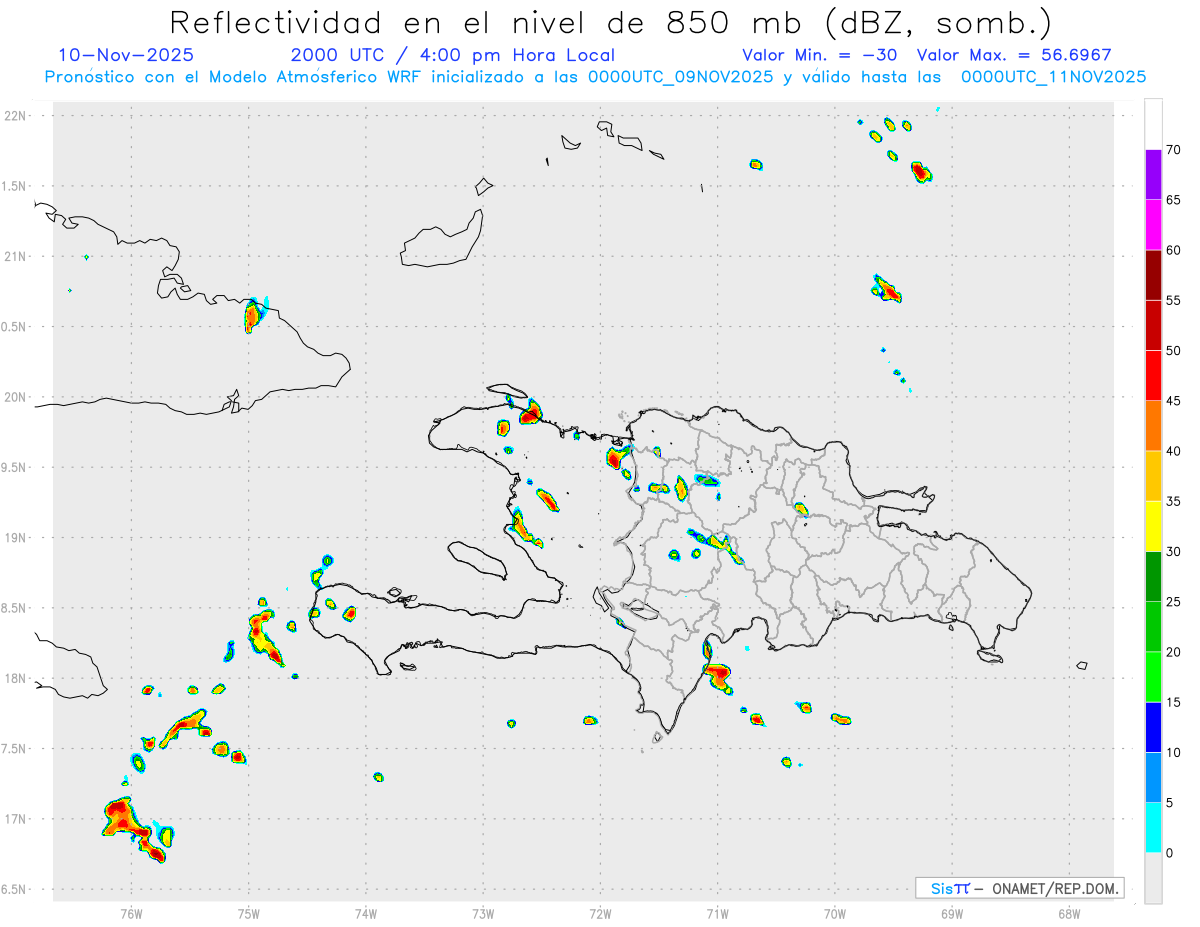Select the yellow 30–35 dBZ legend segment
This screenshot has height=927, width=1200.
[x=1153, y=526]
